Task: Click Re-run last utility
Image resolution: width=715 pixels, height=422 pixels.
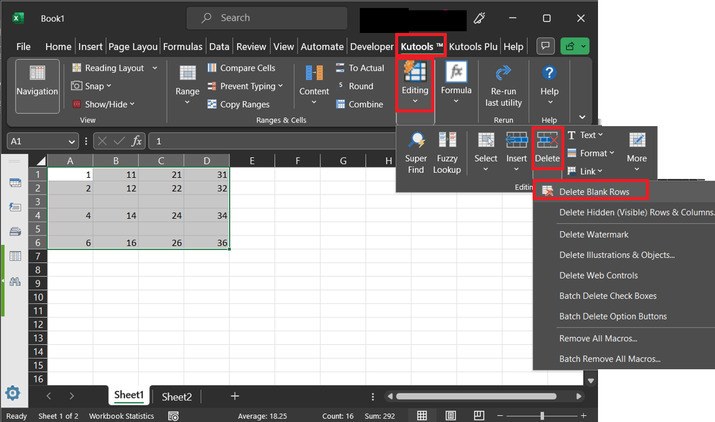Action: click(503, 86)
